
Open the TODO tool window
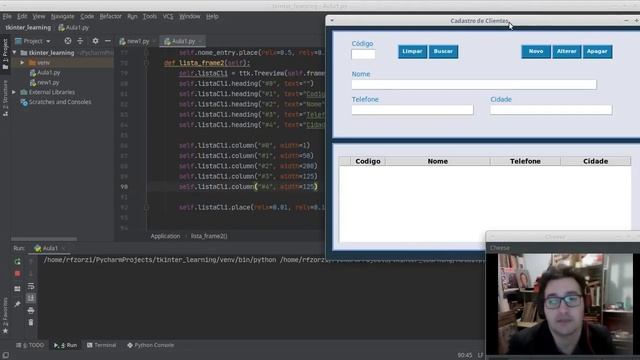pos(30,345)
